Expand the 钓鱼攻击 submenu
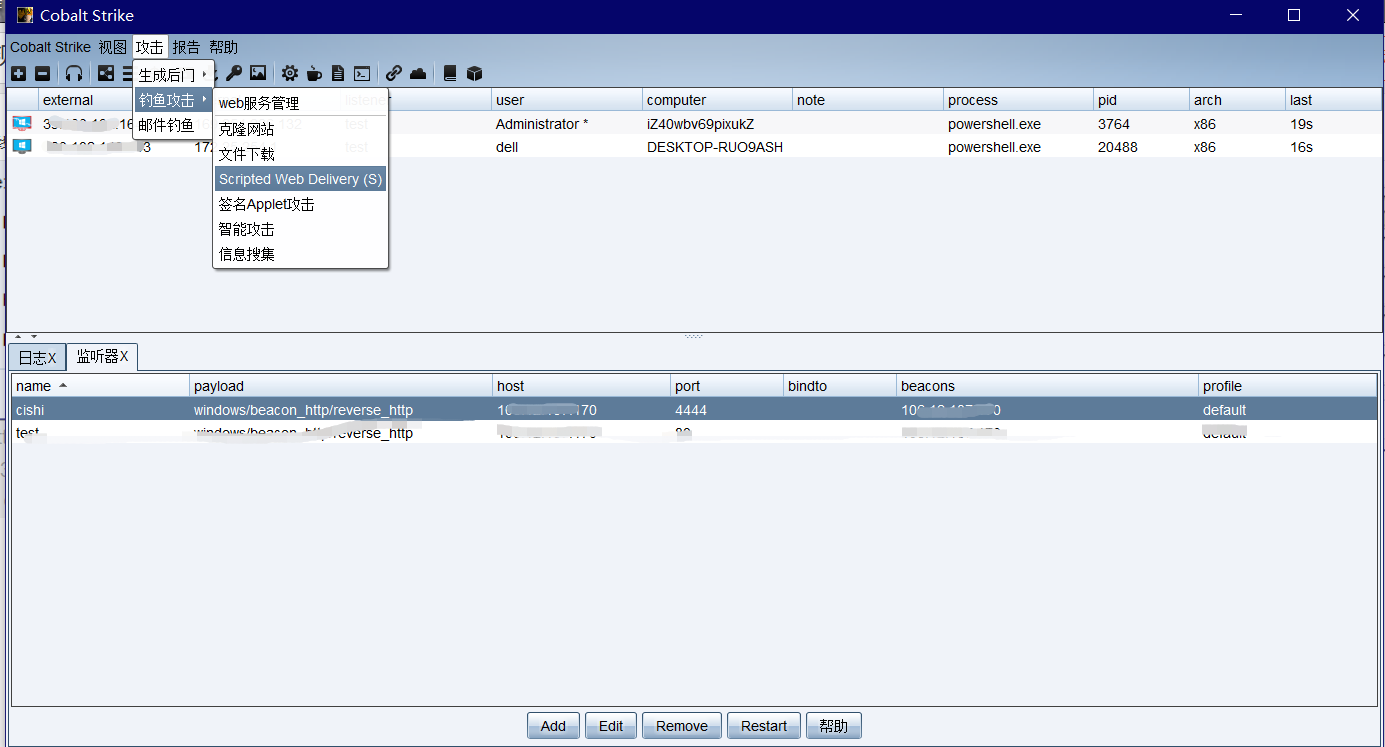 (x=173, y=100)
